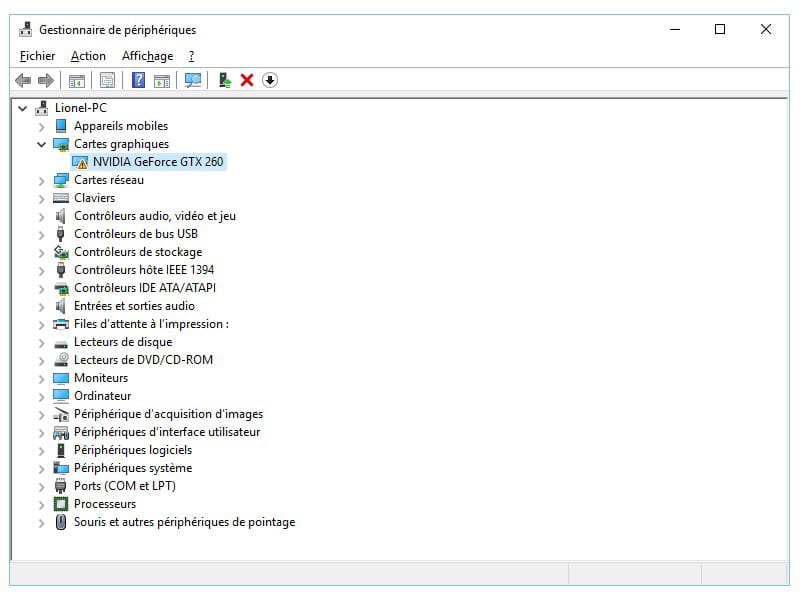Click the warning icon beside NVIDIA GeForce GTX 260
The height and width of the screenshot is (600, 800).
pyautogui.click(x=80, y=162)
